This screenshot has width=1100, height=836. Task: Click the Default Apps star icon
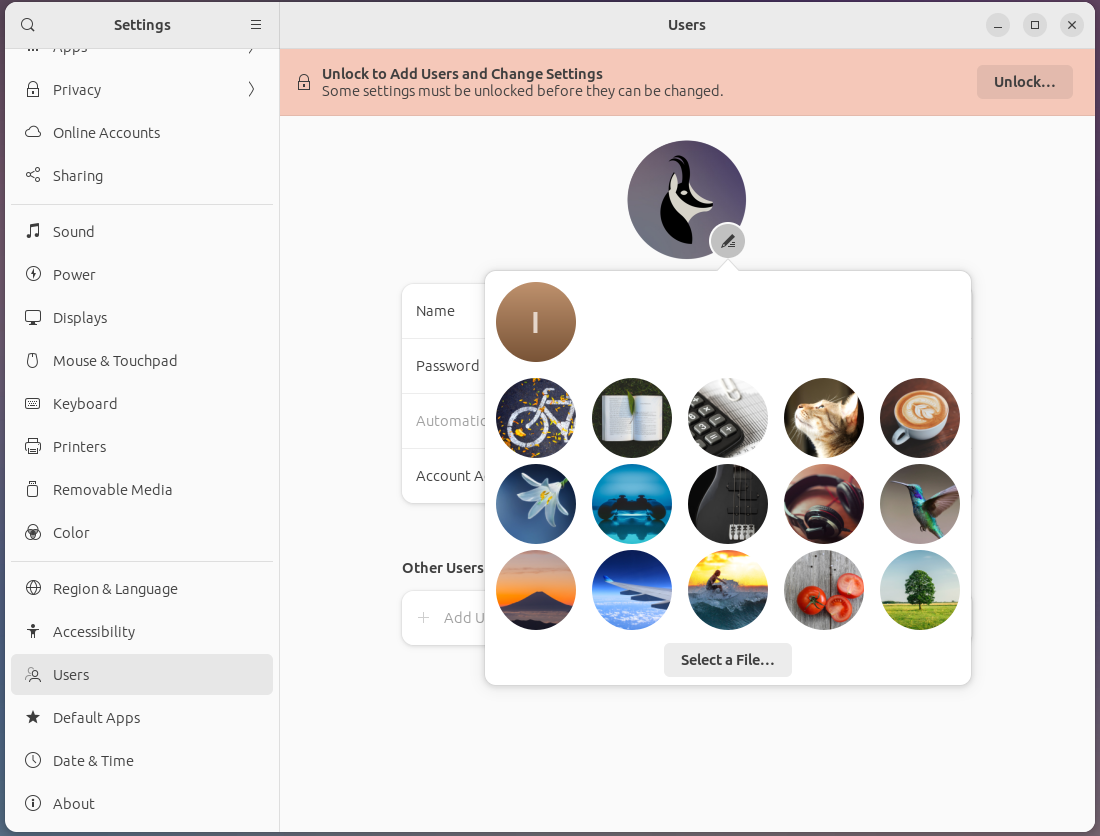(x=33, y=717)
